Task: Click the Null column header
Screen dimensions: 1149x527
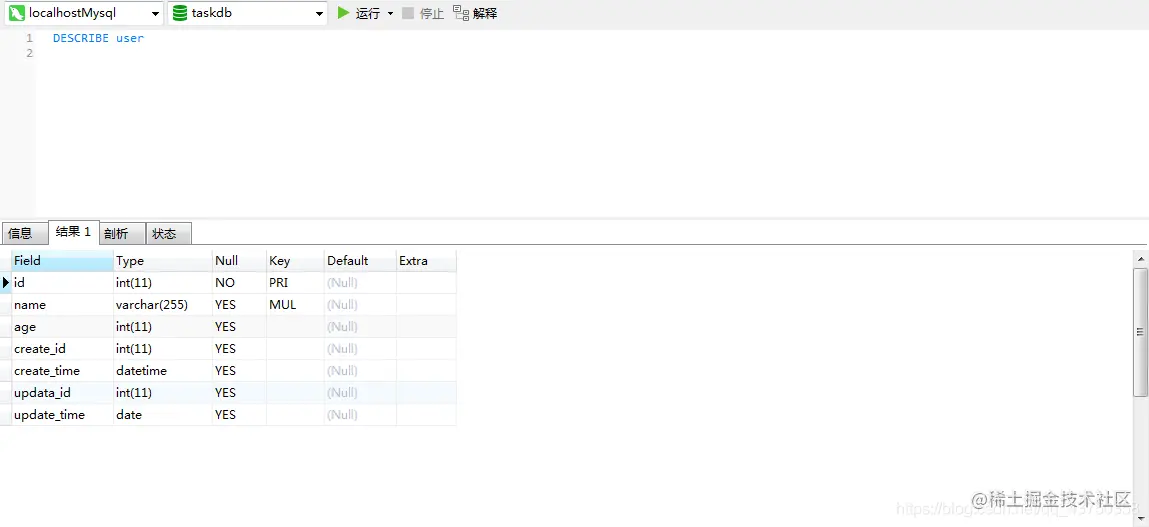Action: (x=239, y=260)
